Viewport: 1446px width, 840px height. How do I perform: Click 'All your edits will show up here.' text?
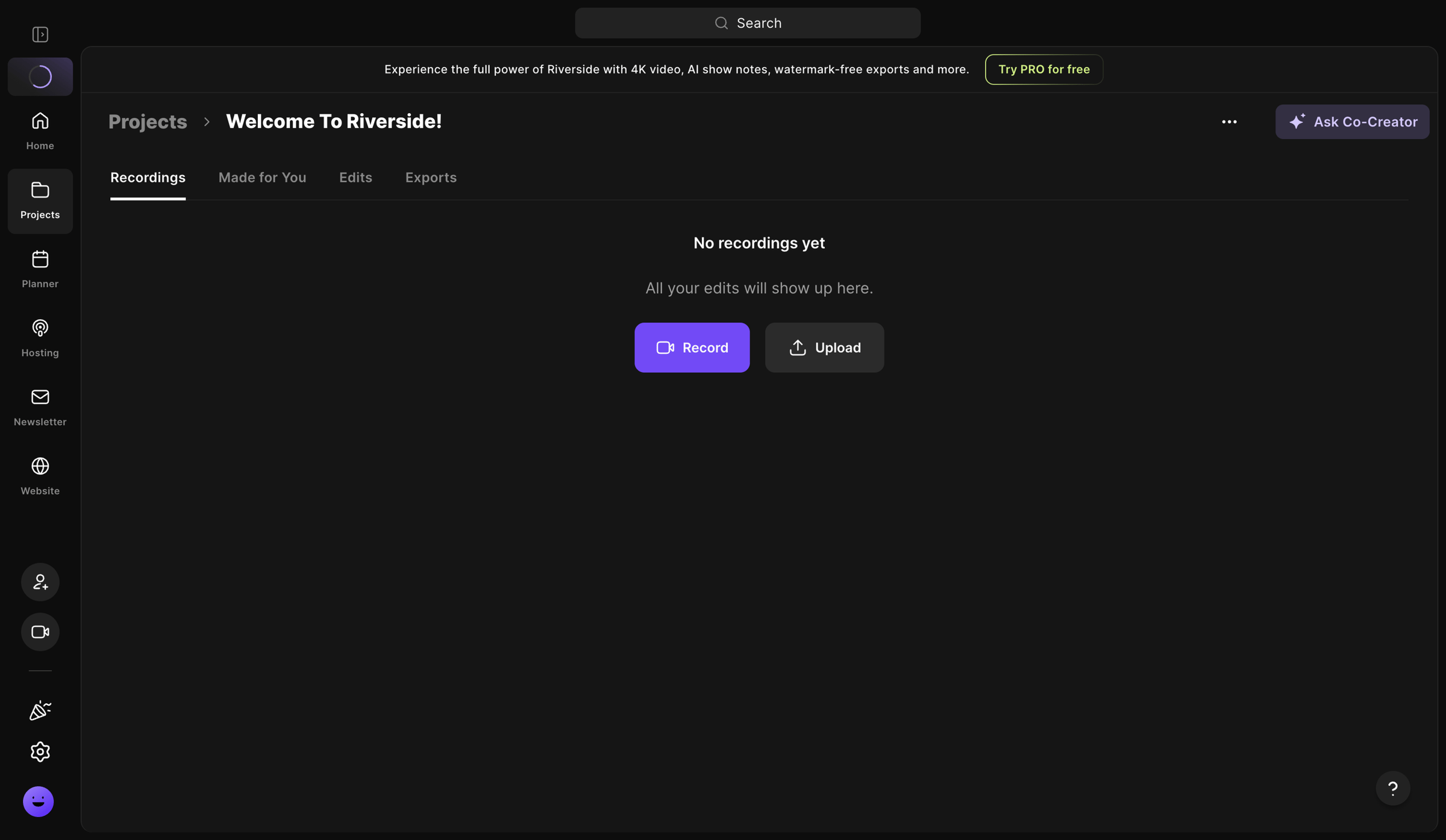tap(759, 288)
